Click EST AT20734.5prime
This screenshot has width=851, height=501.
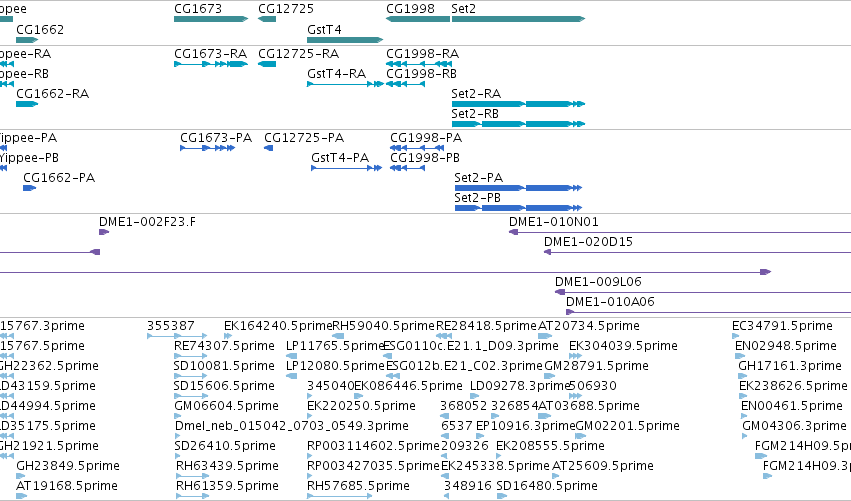click(x=589, y=326)
